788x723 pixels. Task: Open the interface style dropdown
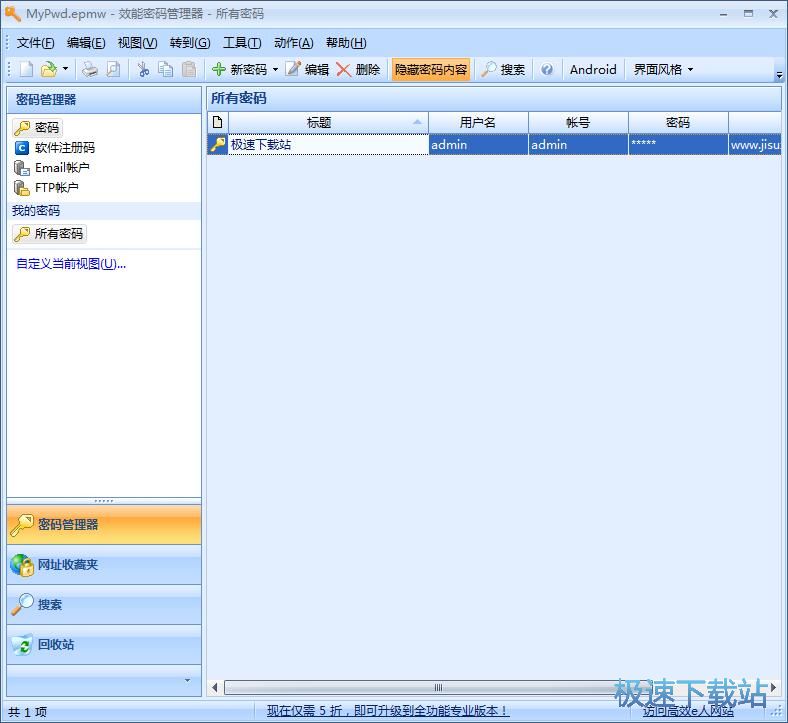[663, 69]
